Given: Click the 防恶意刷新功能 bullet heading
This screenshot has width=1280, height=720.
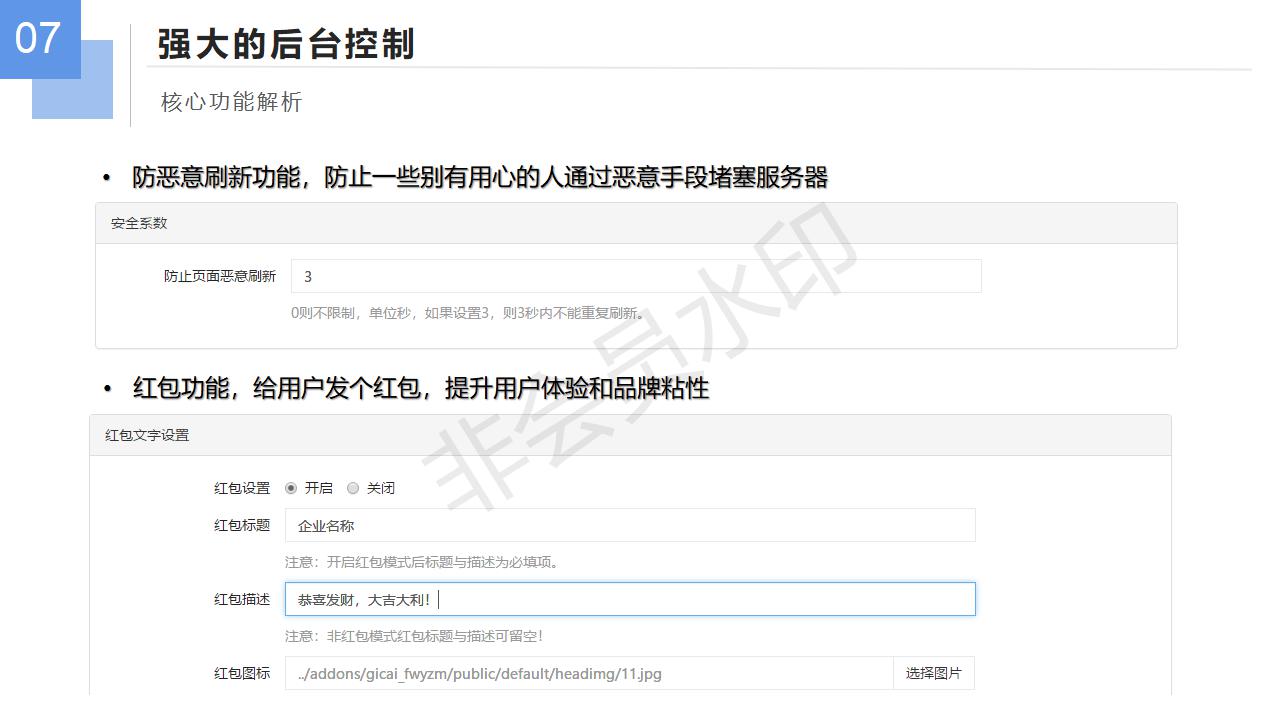Looking at the screenshot, I should point(480,178).
